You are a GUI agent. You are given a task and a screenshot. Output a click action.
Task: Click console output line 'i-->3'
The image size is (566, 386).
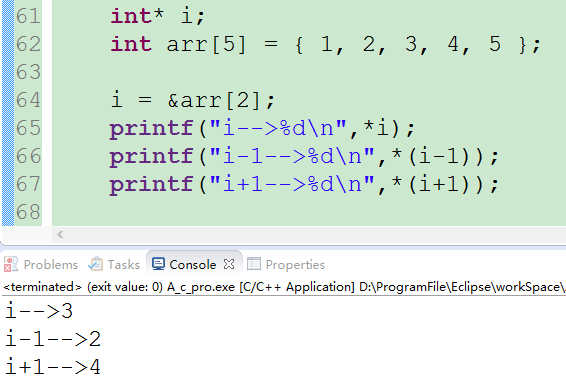point(39,311)
